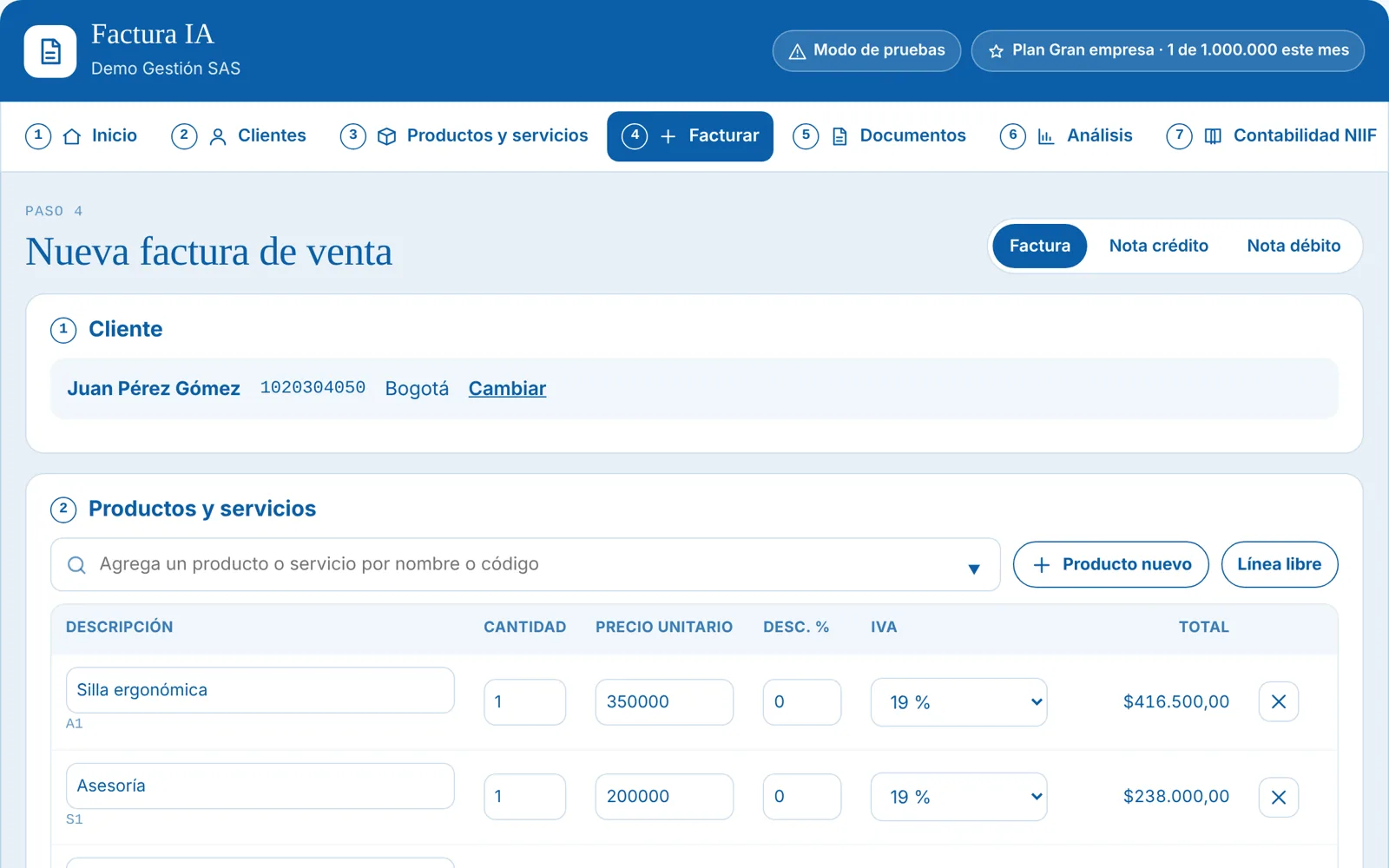Click the Producto nuevo button
The height and width of the screenshot is (868, 1389).
pyautogui.click(x=1110, y=564)
